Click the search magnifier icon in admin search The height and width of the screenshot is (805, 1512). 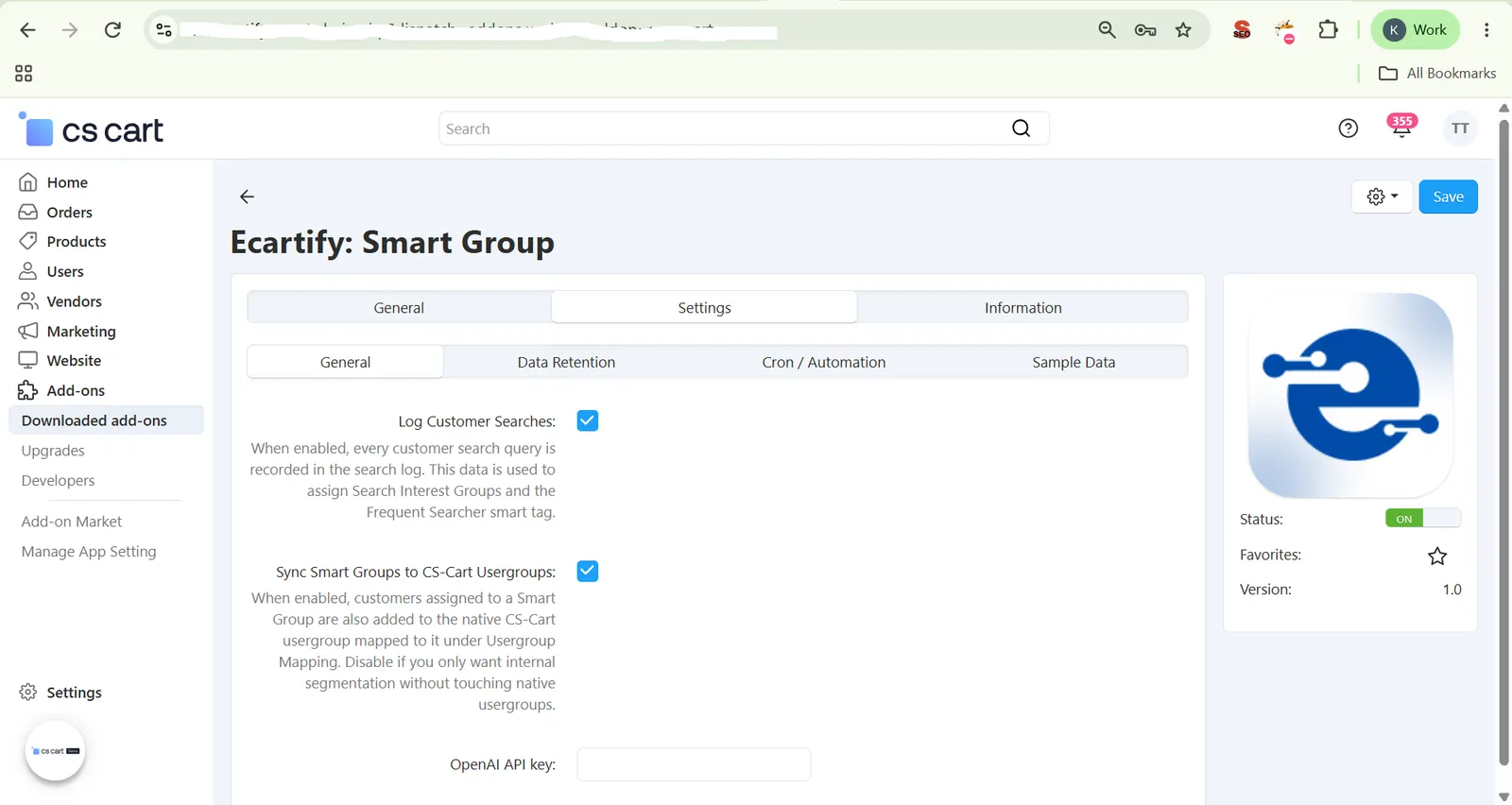pyautogui.click(x=1021, y=128)
